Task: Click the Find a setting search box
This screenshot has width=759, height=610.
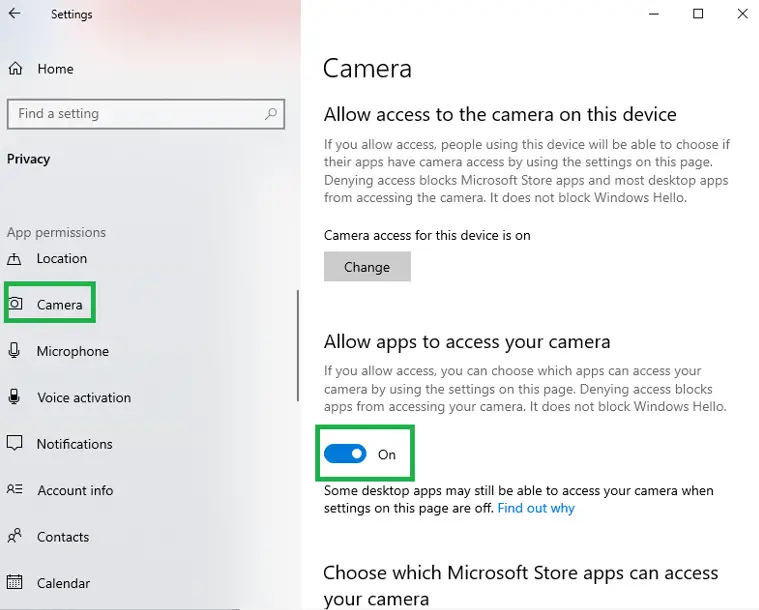Action: tap(146, 114)
